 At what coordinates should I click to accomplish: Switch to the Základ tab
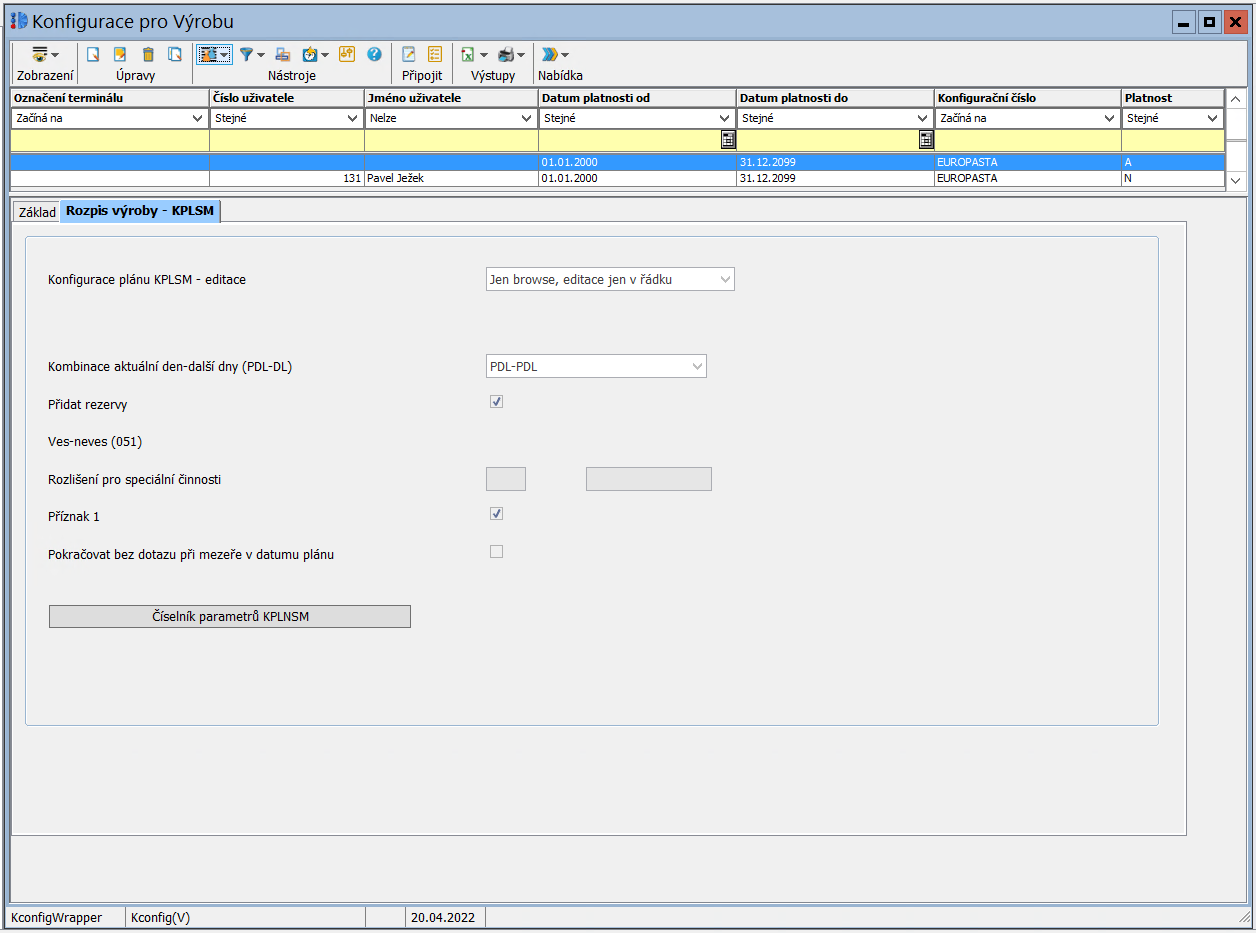[38, 212]
